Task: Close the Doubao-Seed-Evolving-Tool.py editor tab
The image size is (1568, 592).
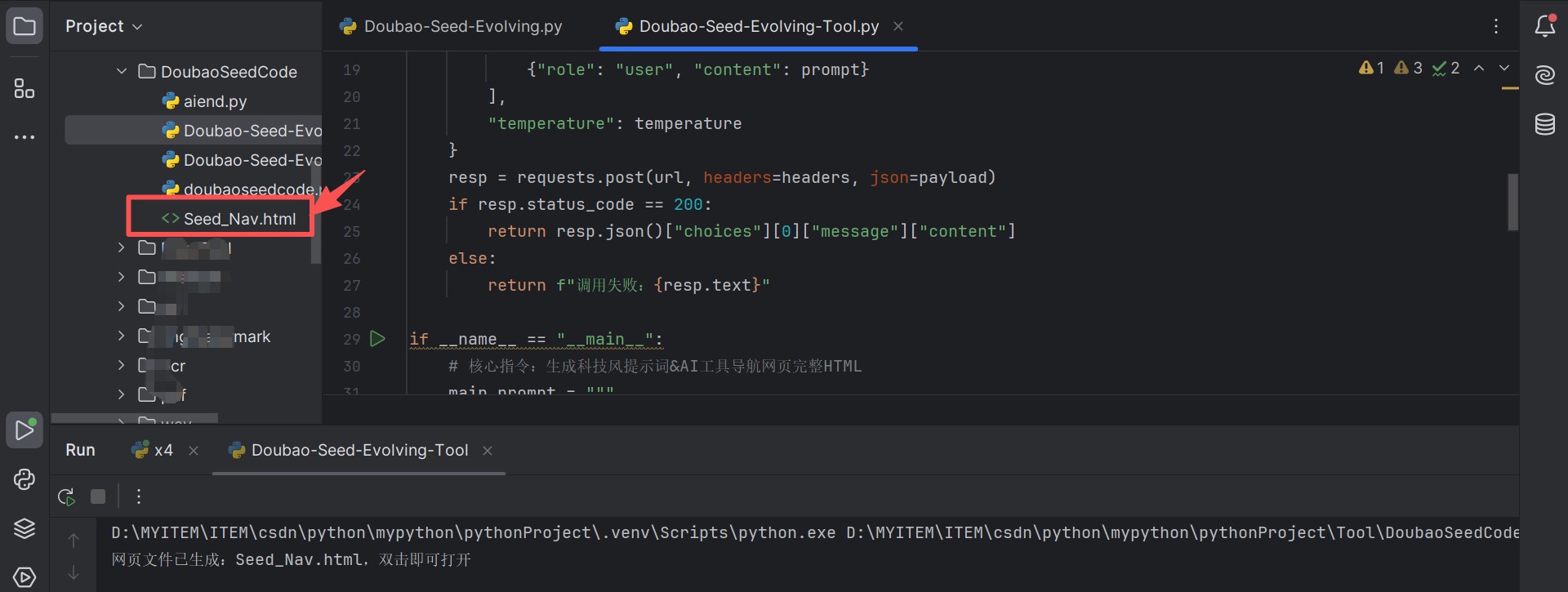Action: [x=898, y=26]
